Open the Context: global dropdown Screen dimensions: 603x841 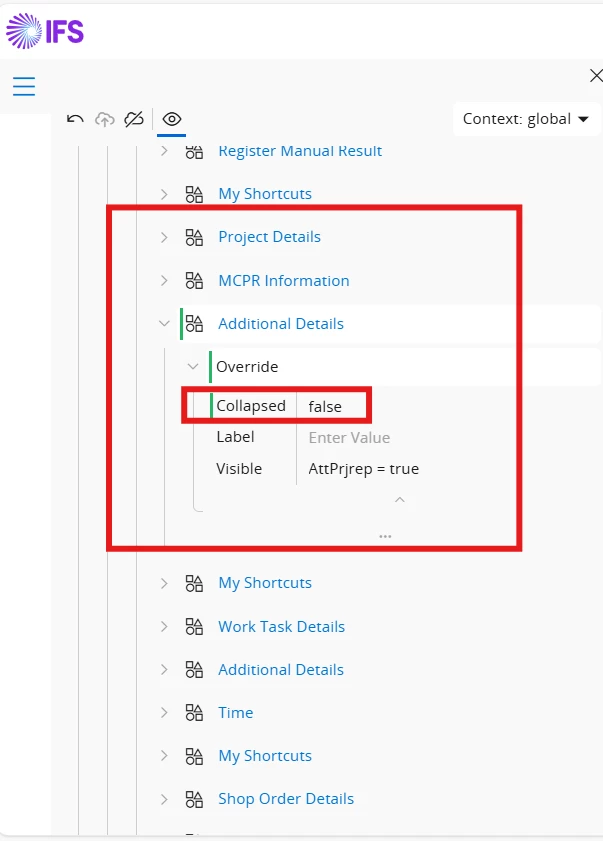point(524,119)
